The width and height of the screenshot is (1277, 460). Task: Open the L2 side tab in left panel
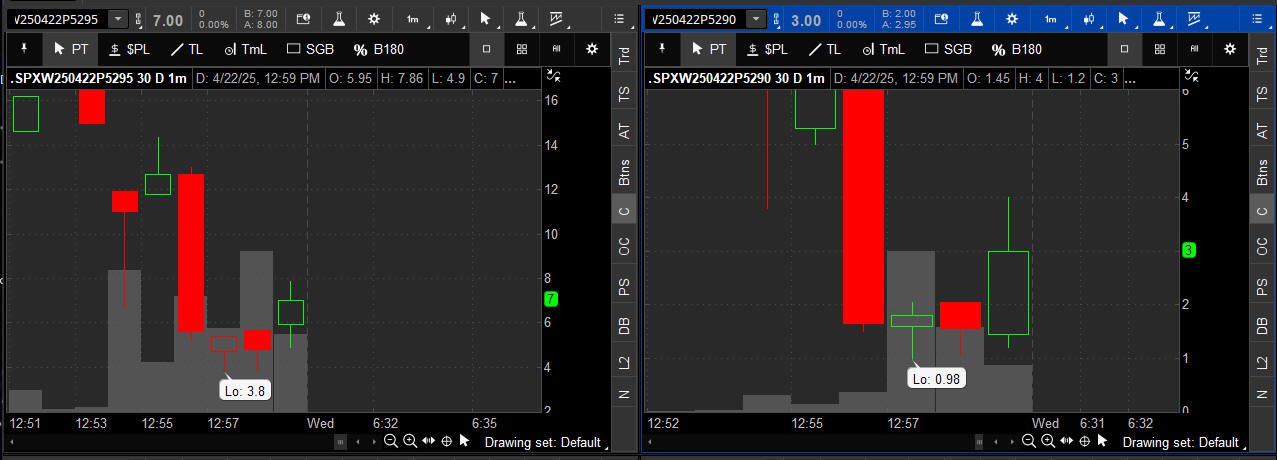pos(624,362)
